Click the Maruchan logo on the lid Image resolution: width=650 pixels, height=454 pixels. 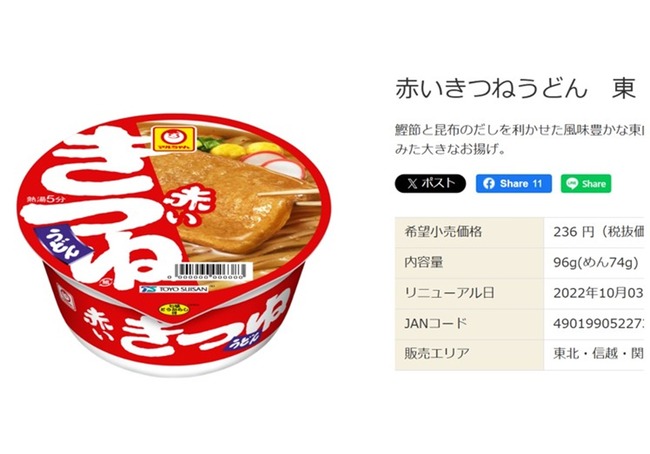click(x=174, y=138)
